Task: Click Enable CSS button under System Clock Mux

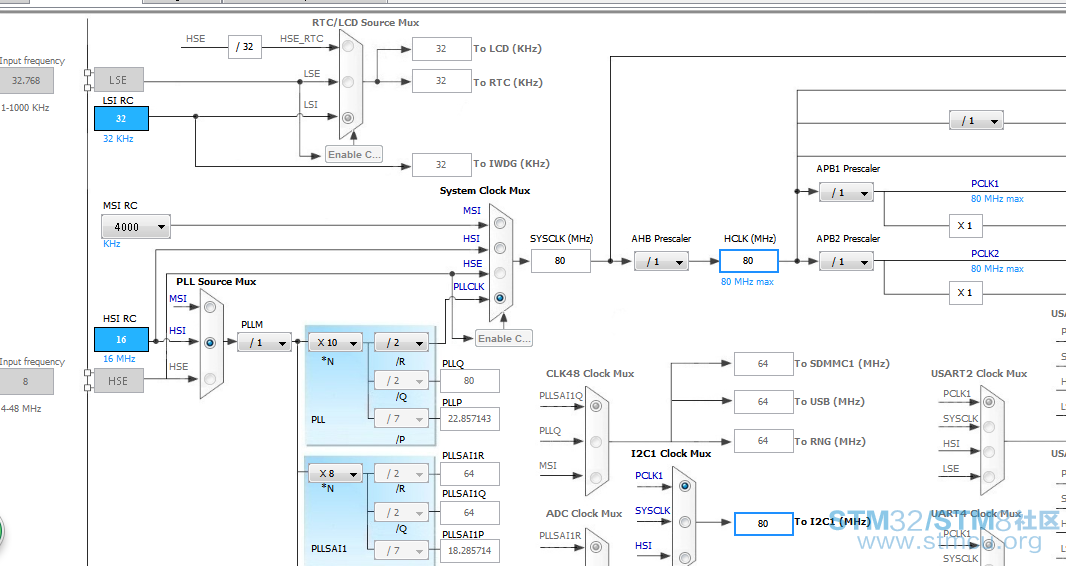Action: pyautogui.click(x=504, y=338)
